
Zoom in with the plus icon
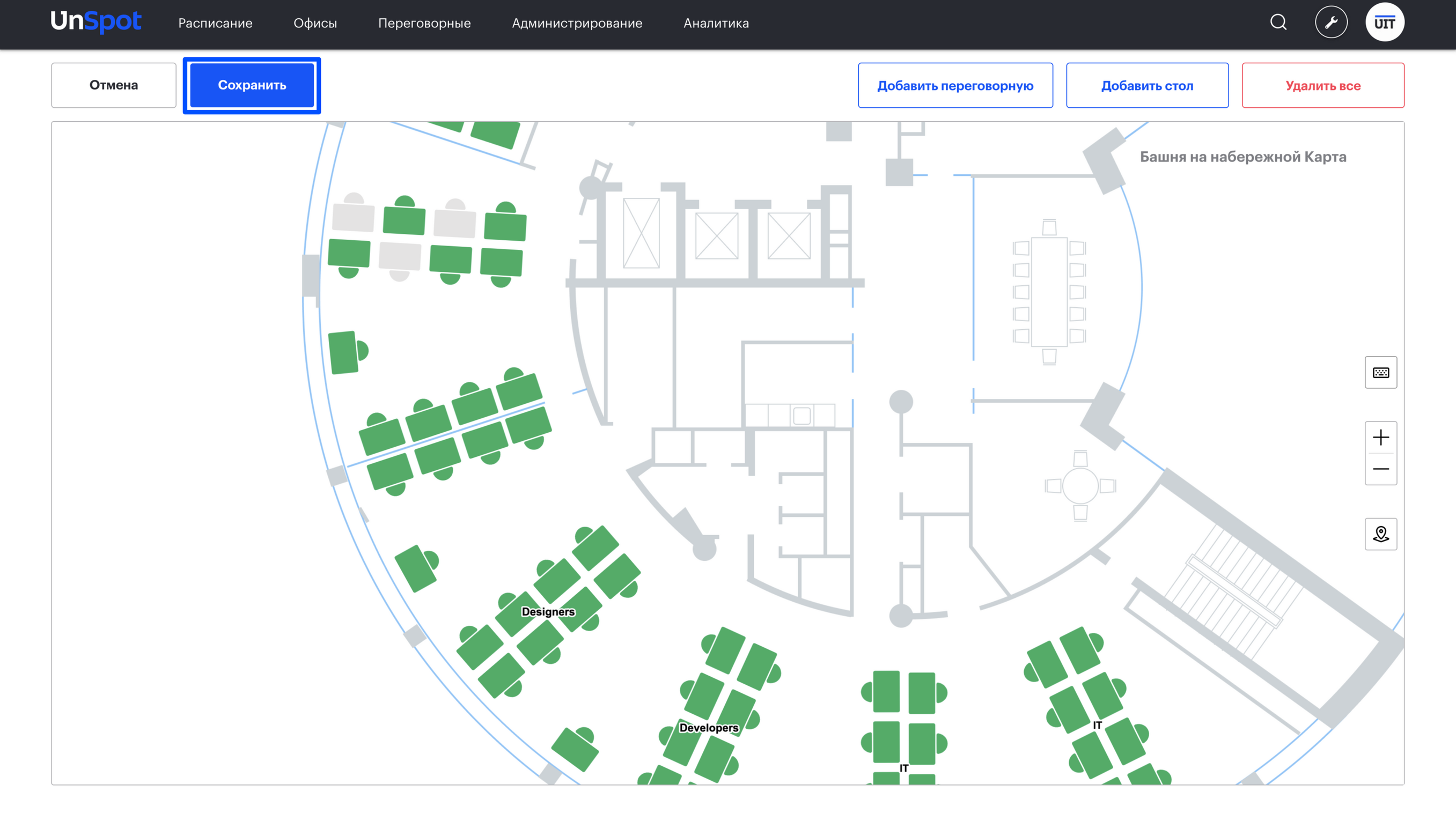1381,437
